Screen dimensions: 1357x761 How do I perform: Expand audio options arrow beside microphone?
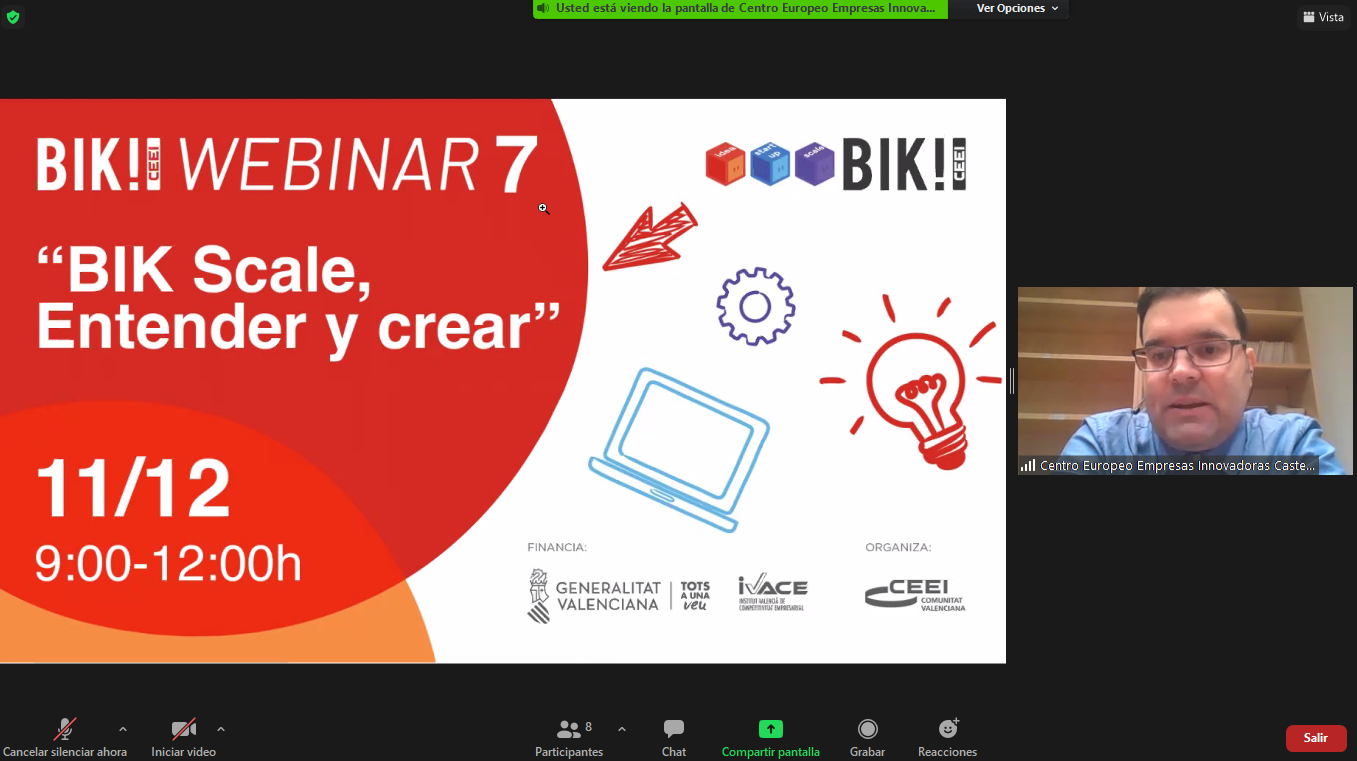[123, 729]
